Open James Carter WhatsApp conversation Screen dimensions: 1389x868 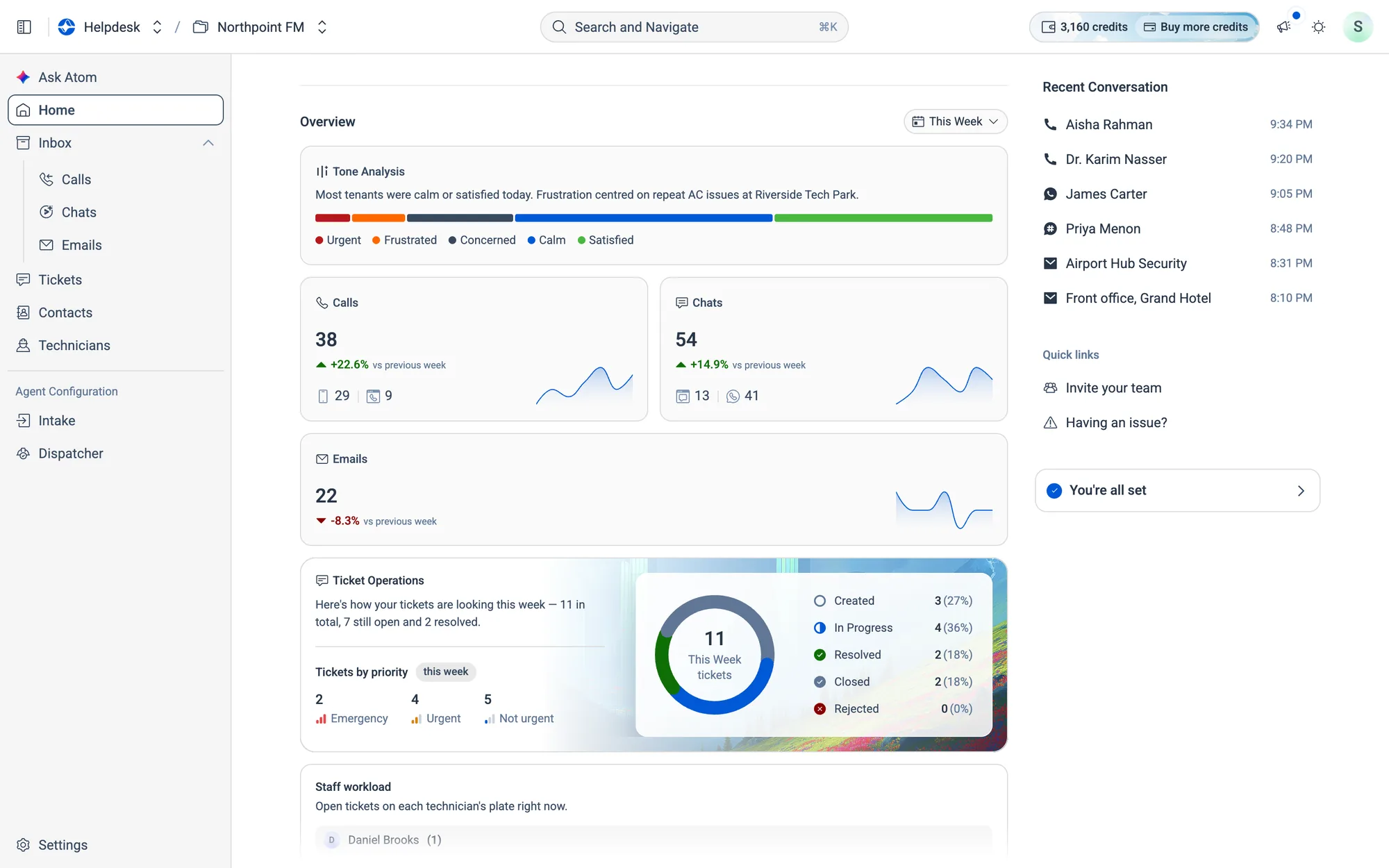tap(1178, 194)
